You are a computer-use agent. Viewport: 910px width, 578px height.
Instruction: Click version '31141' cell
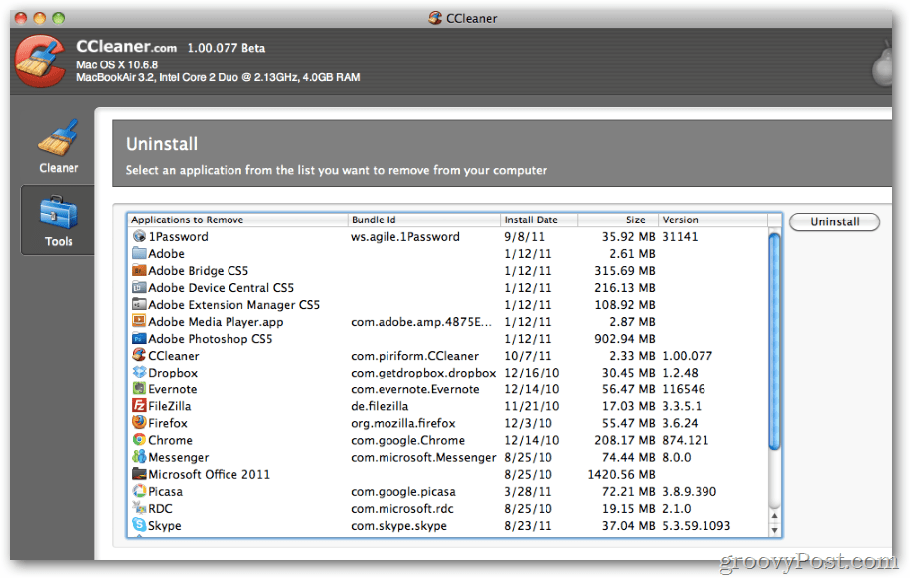(680, 237)
